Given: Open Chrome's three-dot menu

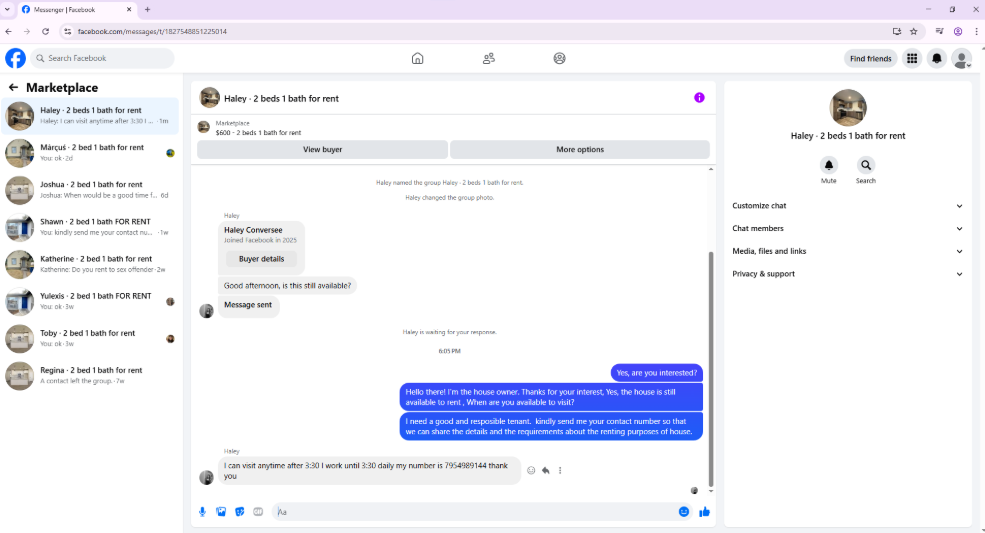Looking at the screenshot, I should pyautogui.click(x=976, y=31).
